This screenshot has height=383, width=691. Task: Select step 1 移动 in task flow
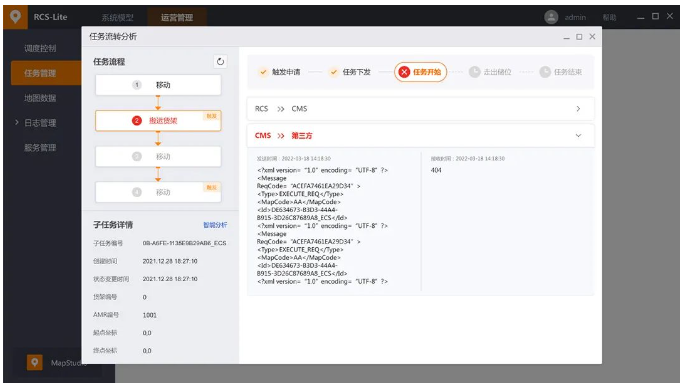pos(158,85)
